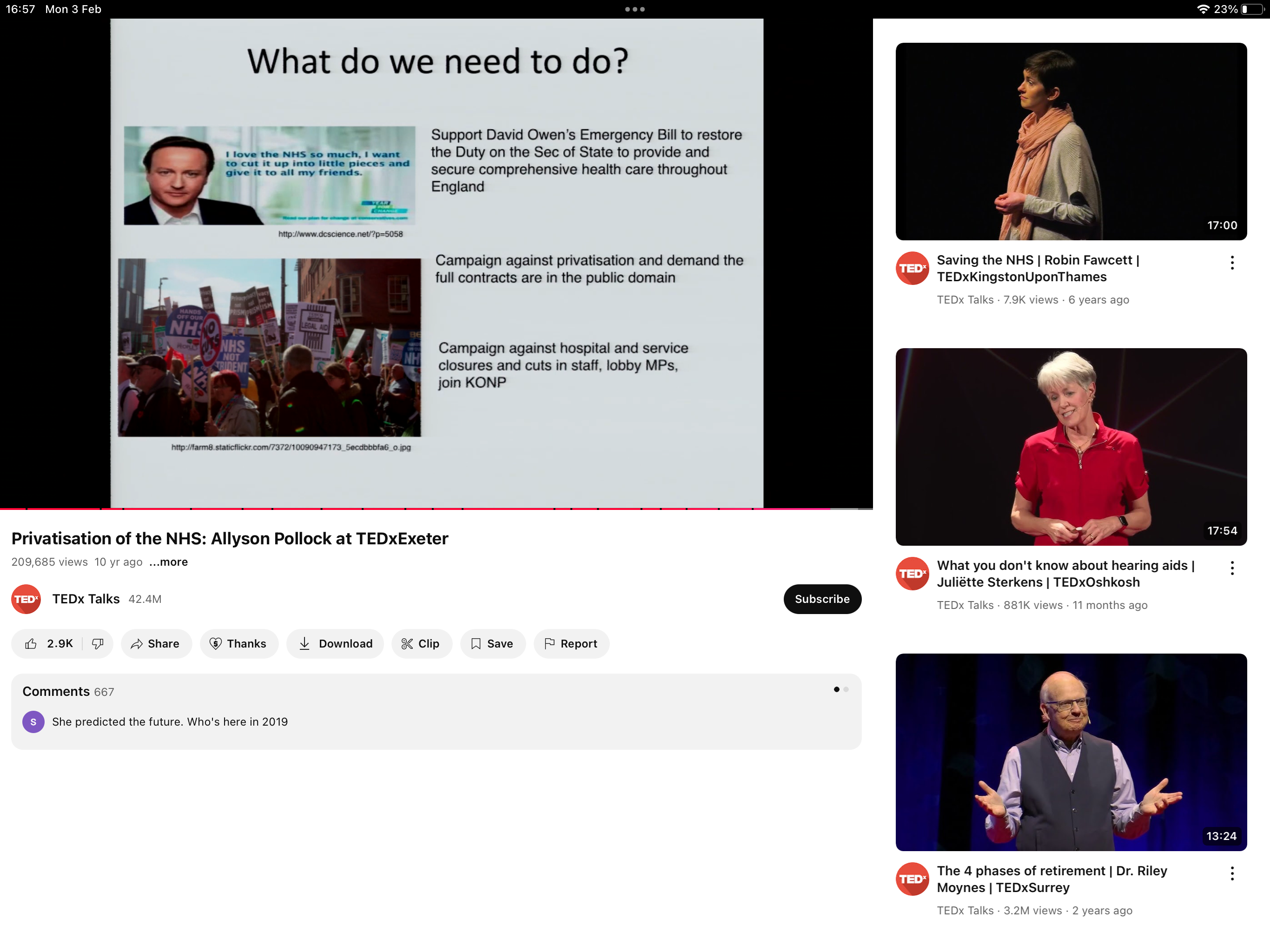
Task: Open options menu for hearing aids video
Action: [x=1232, y=569]
